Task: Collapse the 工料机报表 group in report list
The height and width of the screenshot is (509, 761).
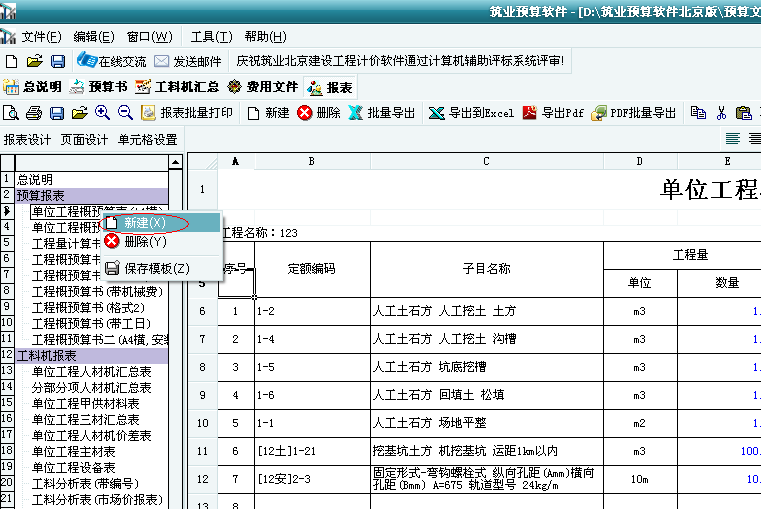Action: pyautogui.click(x=6, y=355)
